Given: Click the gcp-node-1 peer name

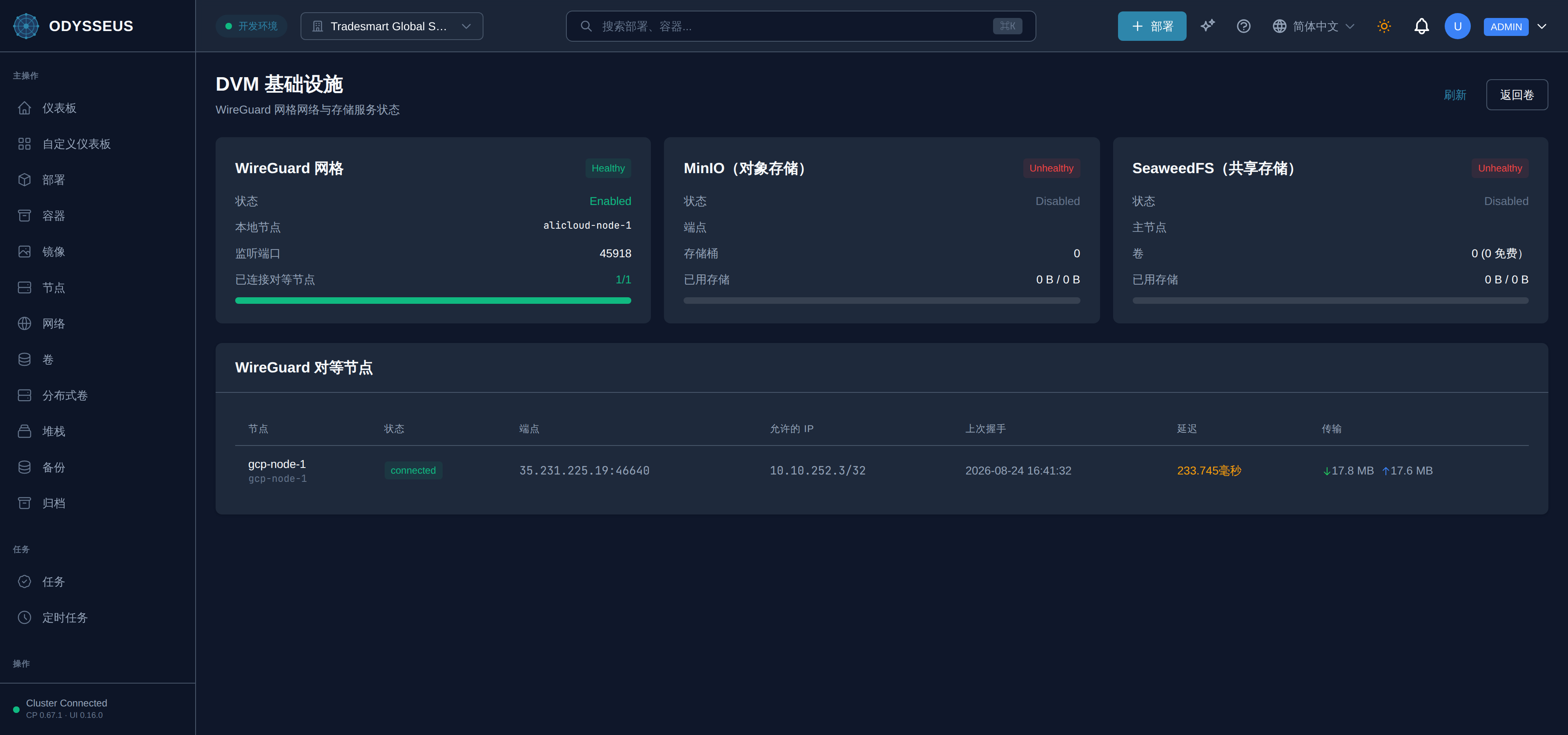Looking at the screenshot, I should coord(277,464).
